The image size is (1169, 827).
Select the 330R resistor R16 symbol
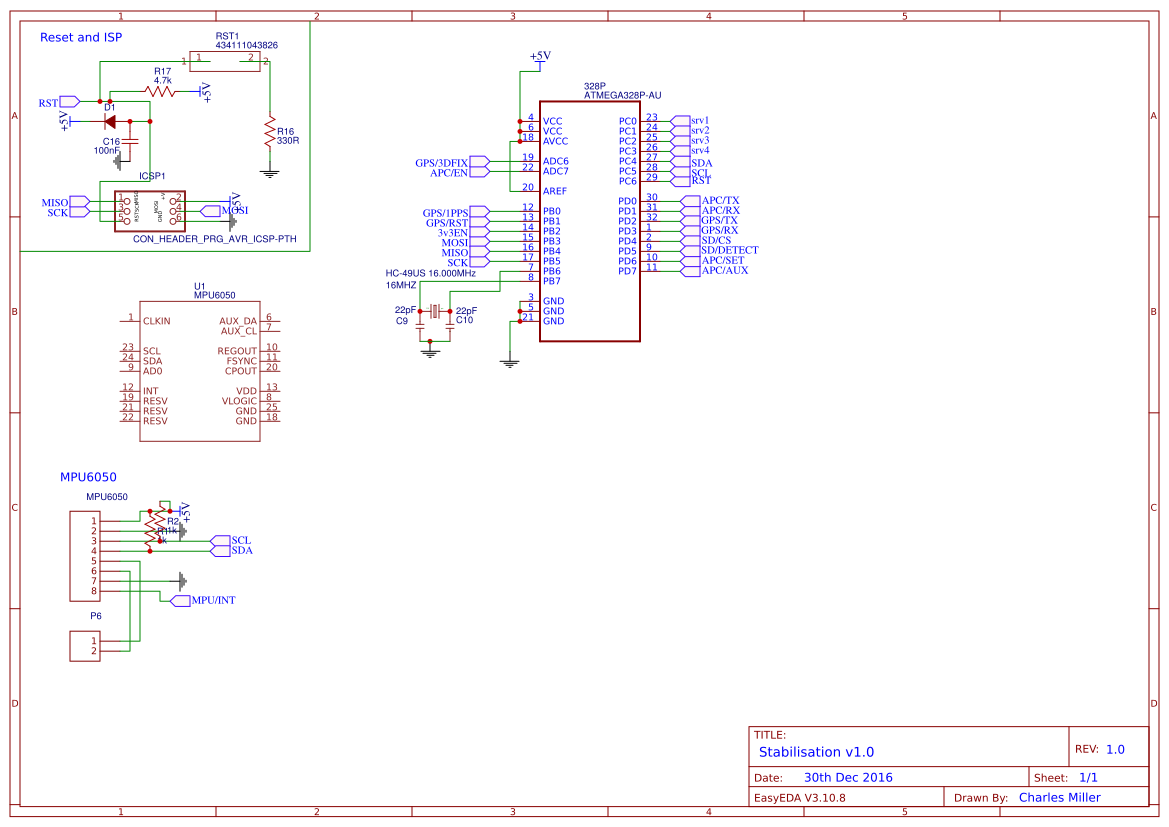pos(268,131)
